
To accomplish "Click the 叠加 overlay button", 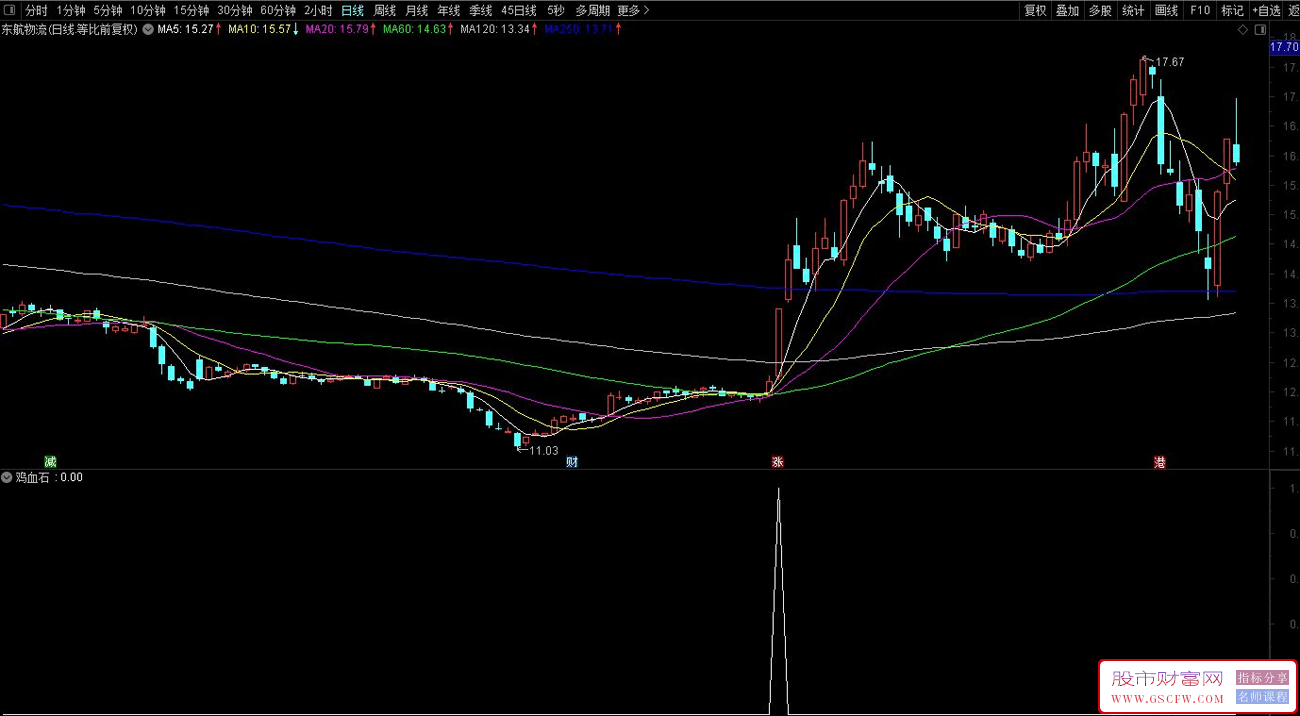I will tap(1068, 10).
